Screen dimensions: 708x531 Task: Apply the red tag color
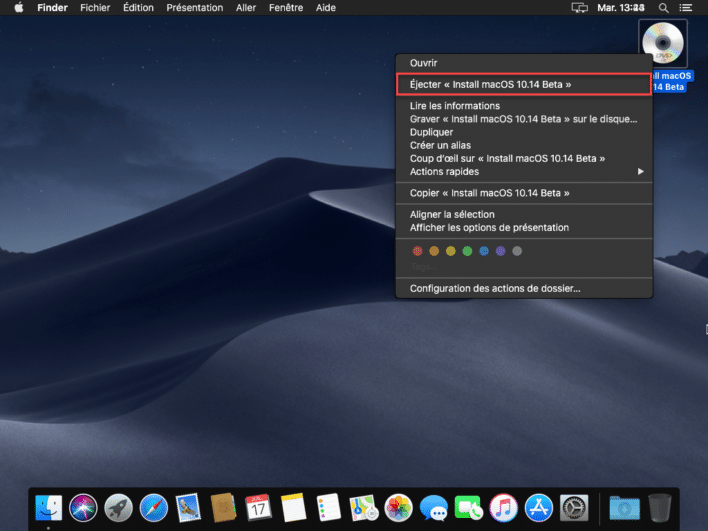click(x=417, y=251)
